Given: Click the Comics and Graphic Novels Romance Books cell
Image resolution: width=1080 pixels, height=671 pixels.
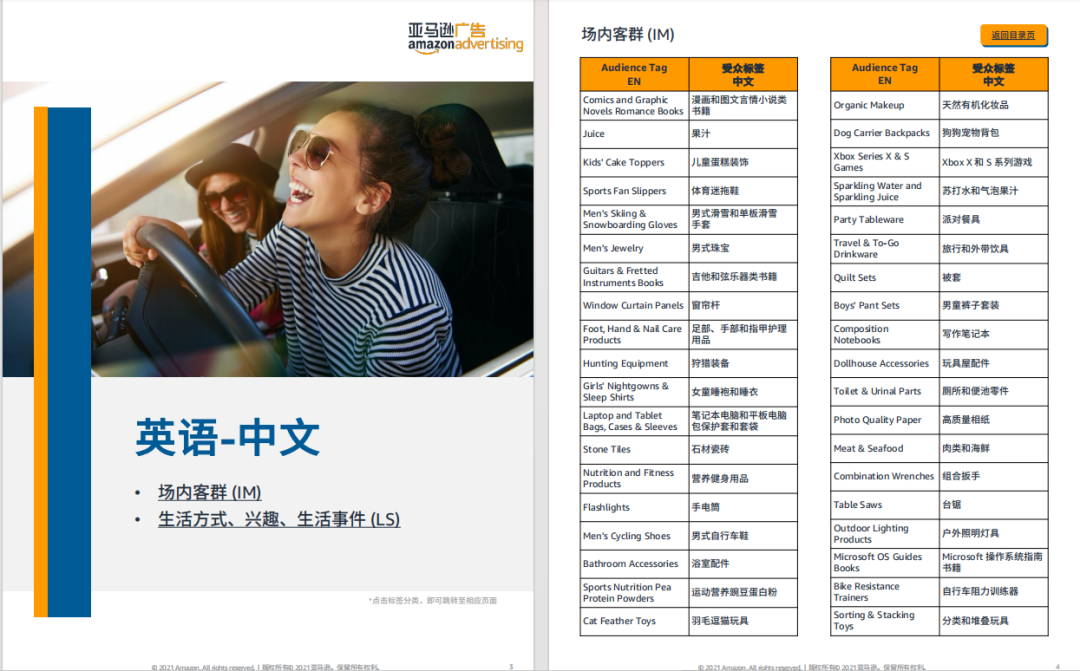Looking at the screenshot, I should coord(632,104).
